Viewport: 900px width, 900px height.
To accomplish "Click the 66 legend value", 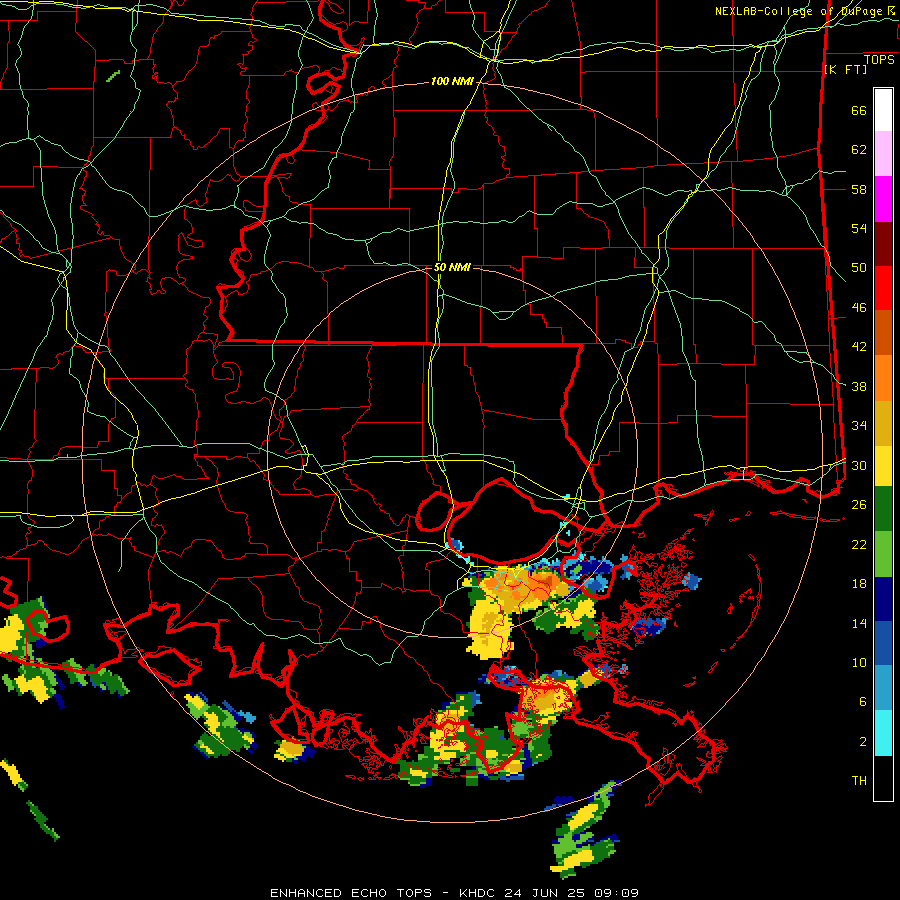I will point(859,111).
